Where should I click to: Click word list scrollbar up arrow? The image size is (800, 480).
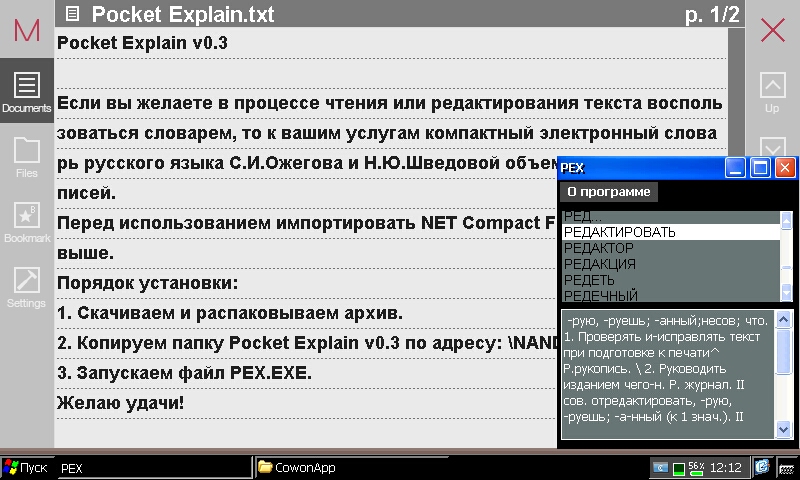point(786,220)
